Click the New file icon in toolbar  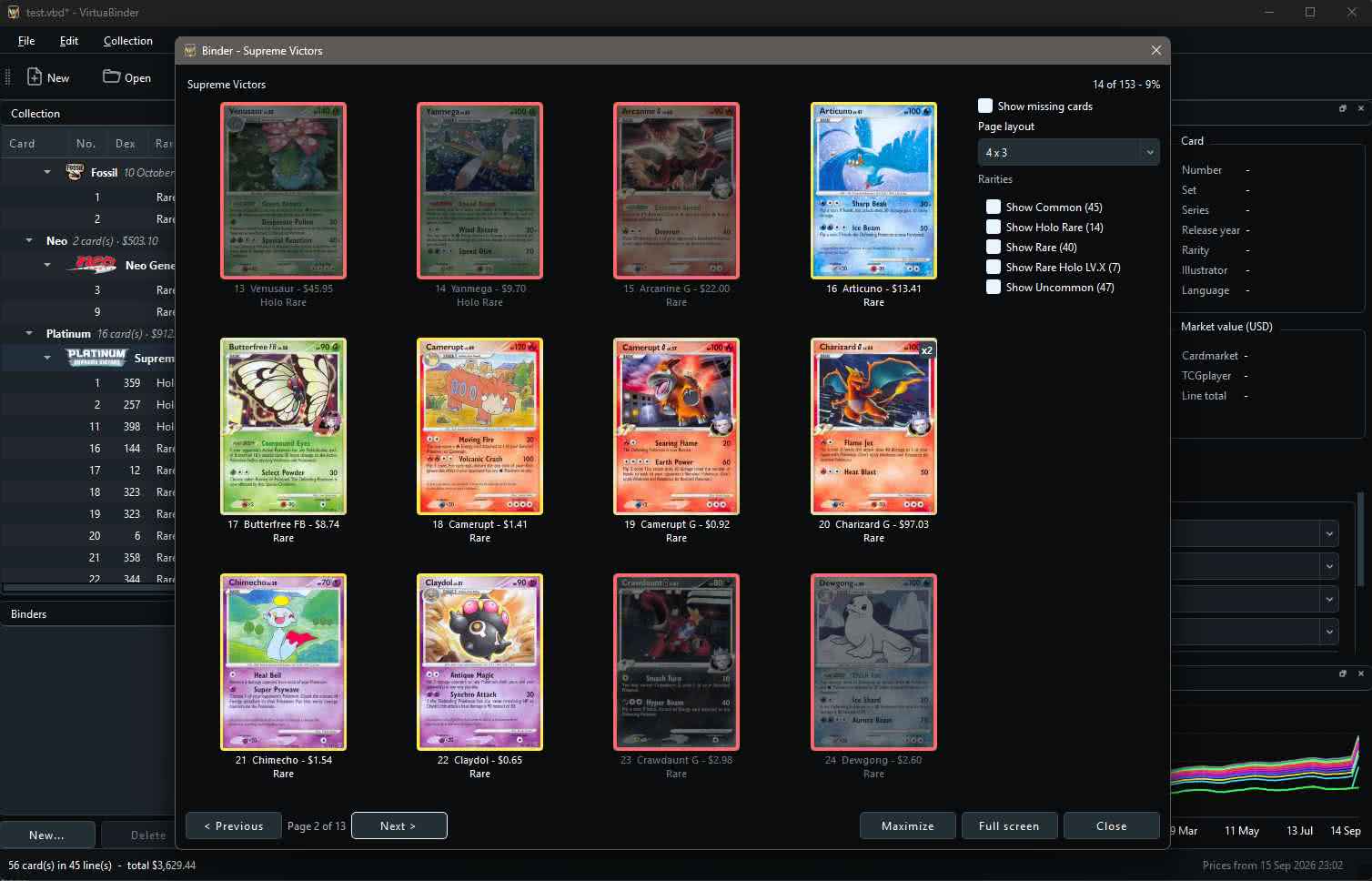click(35, 77)
